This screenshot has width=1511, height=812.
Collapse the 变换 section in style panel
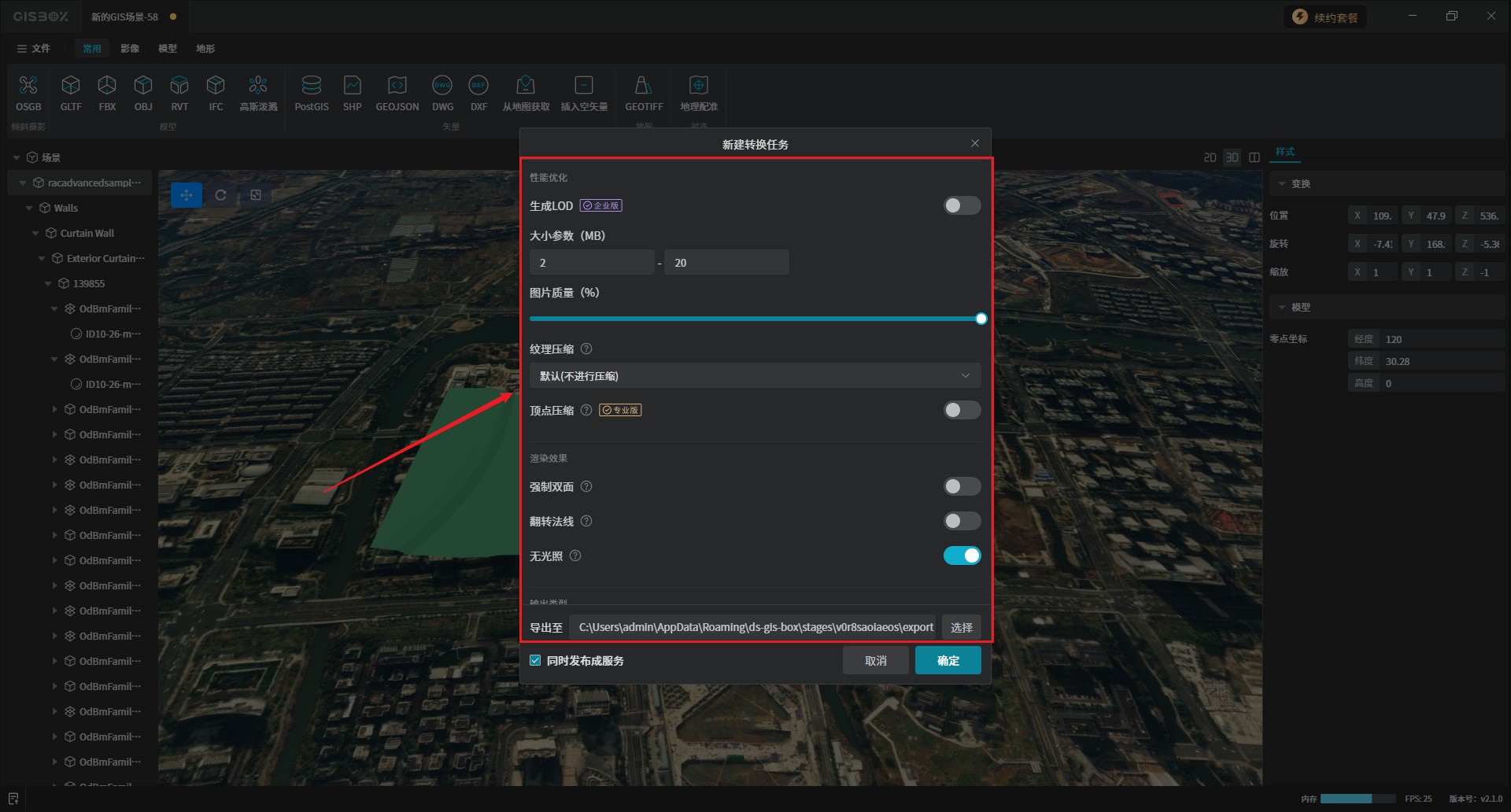point(1282,184)
